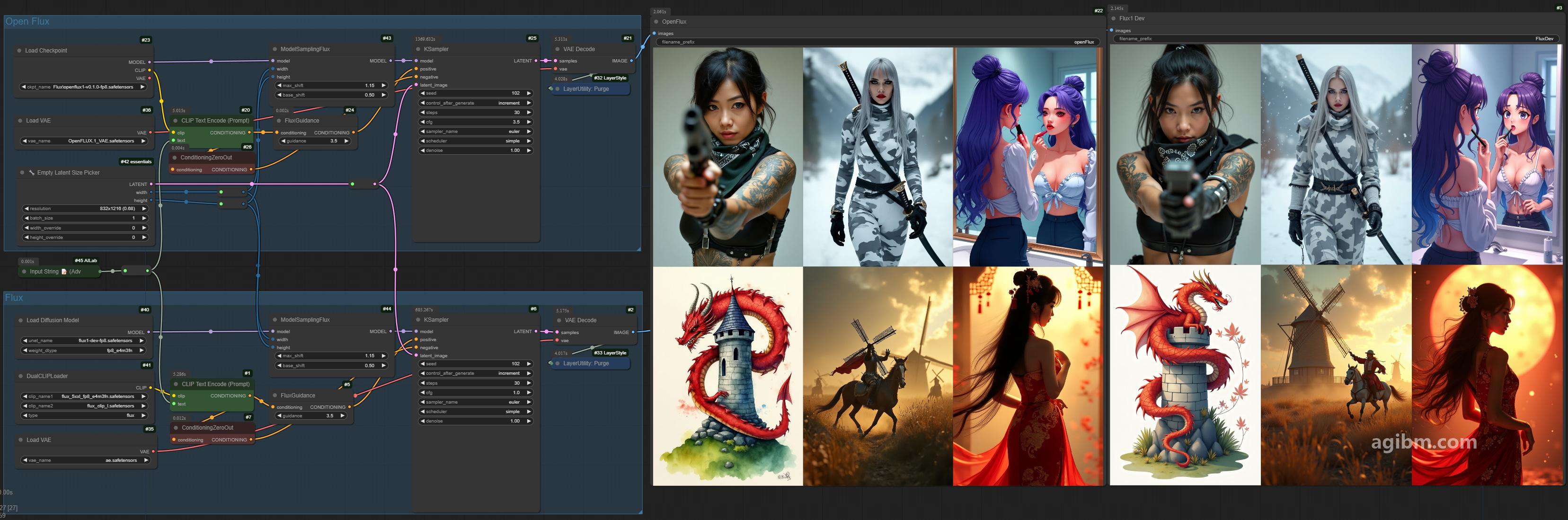Click the yellow CLIP output port on Load Checkpoint
The image size is (1568, 520).
[x=150, y=71]
